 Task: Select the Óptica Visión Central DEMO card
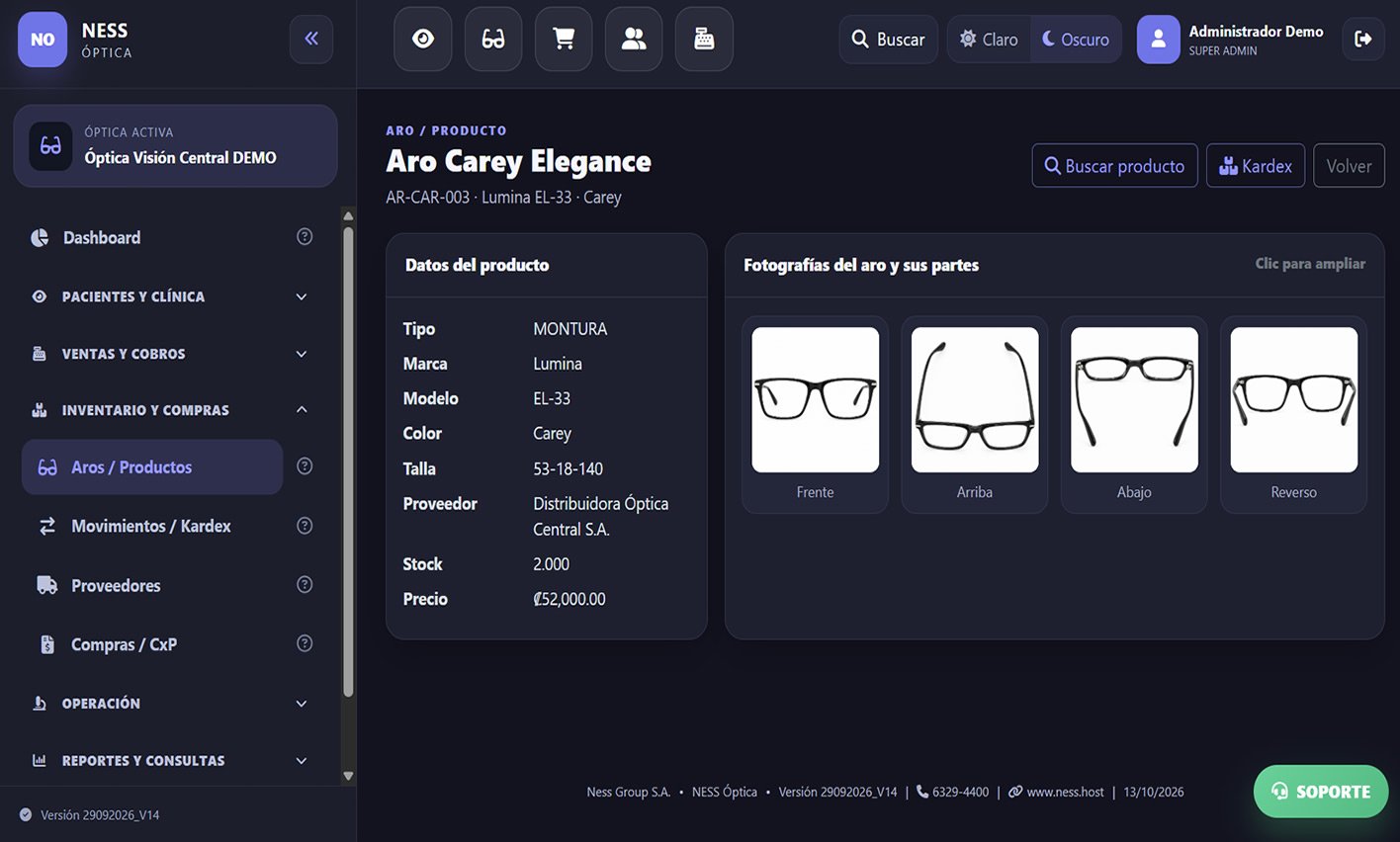click(175, 146)
